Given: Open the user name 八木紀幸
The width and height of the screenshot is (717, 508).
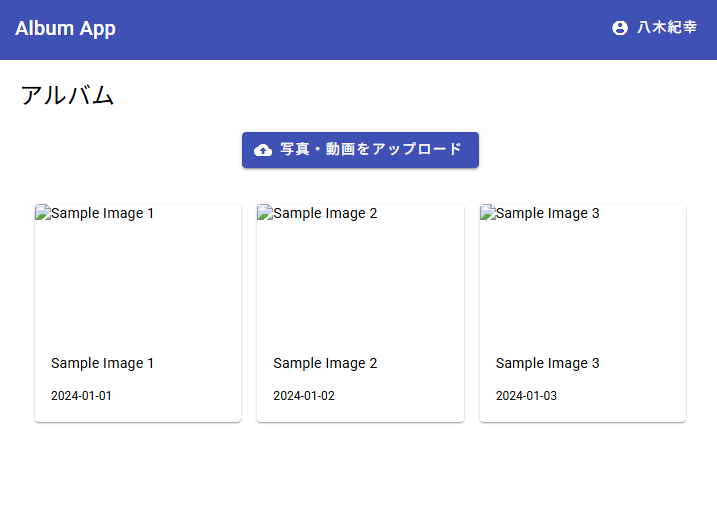Looking at the screenshot, I should [x=667, y=28].
